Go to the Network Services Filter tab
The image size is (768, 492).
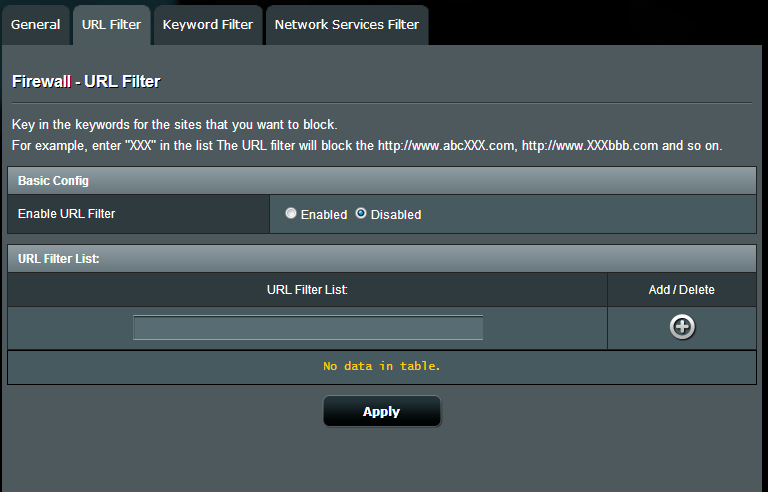click(347, 24)
